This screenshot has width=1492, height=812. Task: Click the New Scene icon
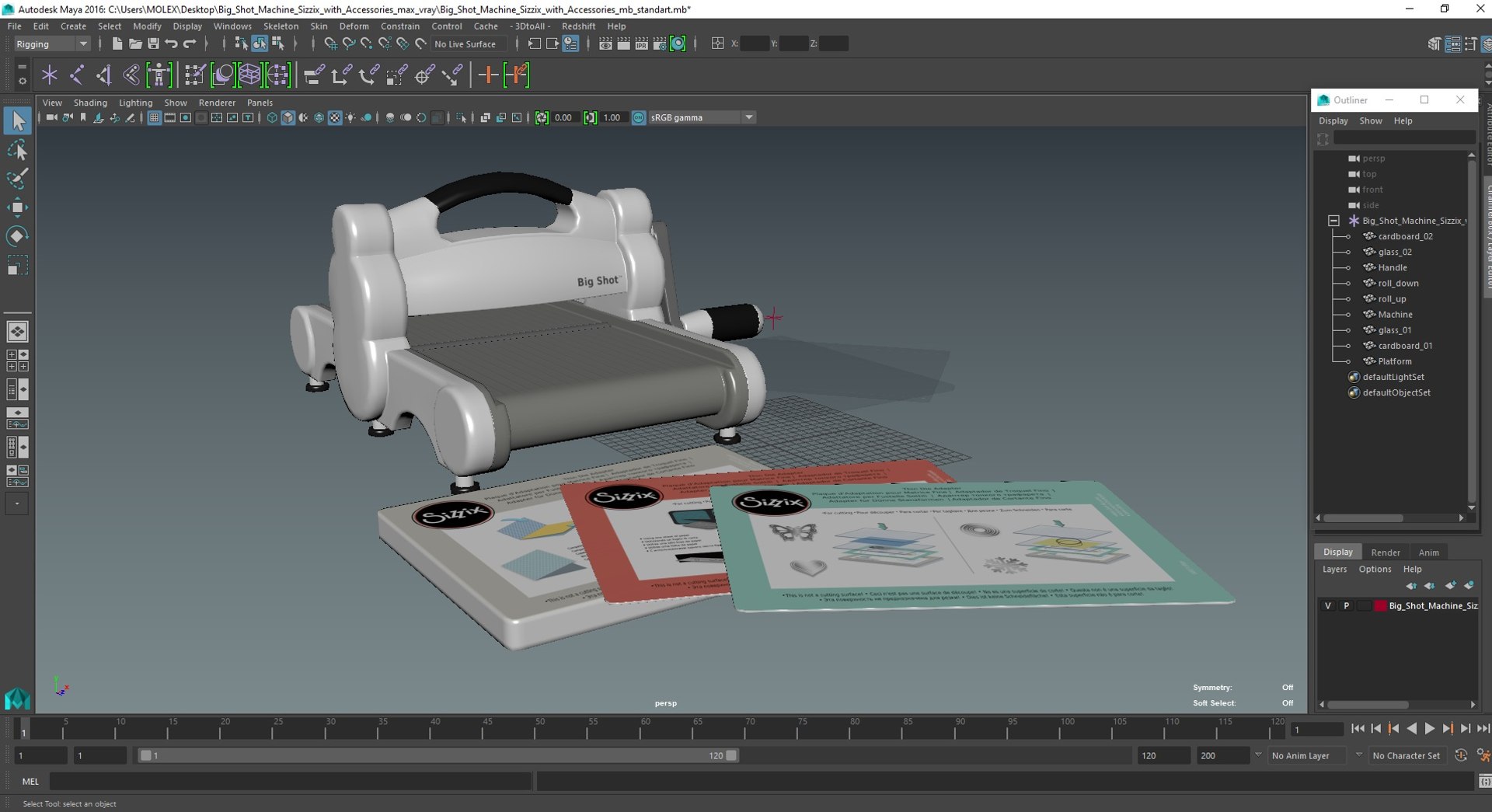click(x=117, y=44)
